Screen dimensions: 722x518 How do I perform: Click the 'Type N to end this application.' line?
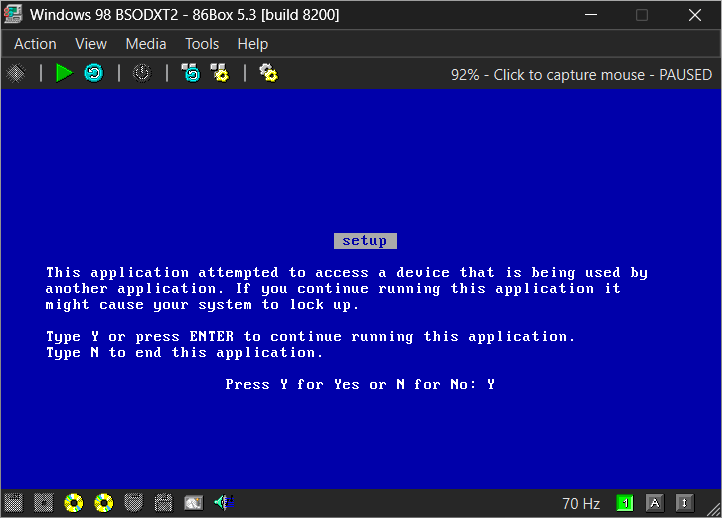185,353
